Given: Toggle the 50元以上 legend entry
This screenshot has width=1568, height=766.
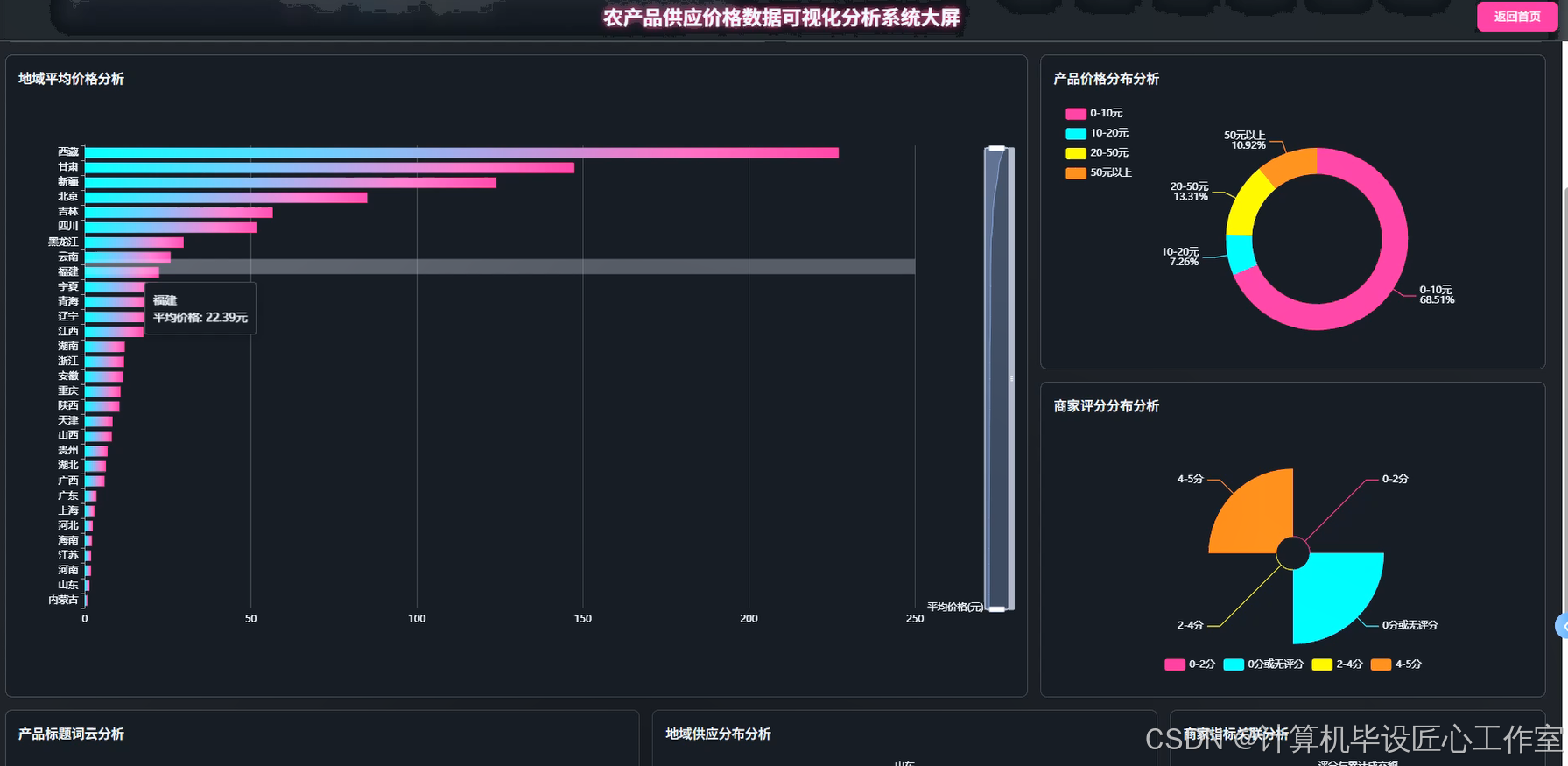Looking at the screenshot, I should tap(1099, 172).
